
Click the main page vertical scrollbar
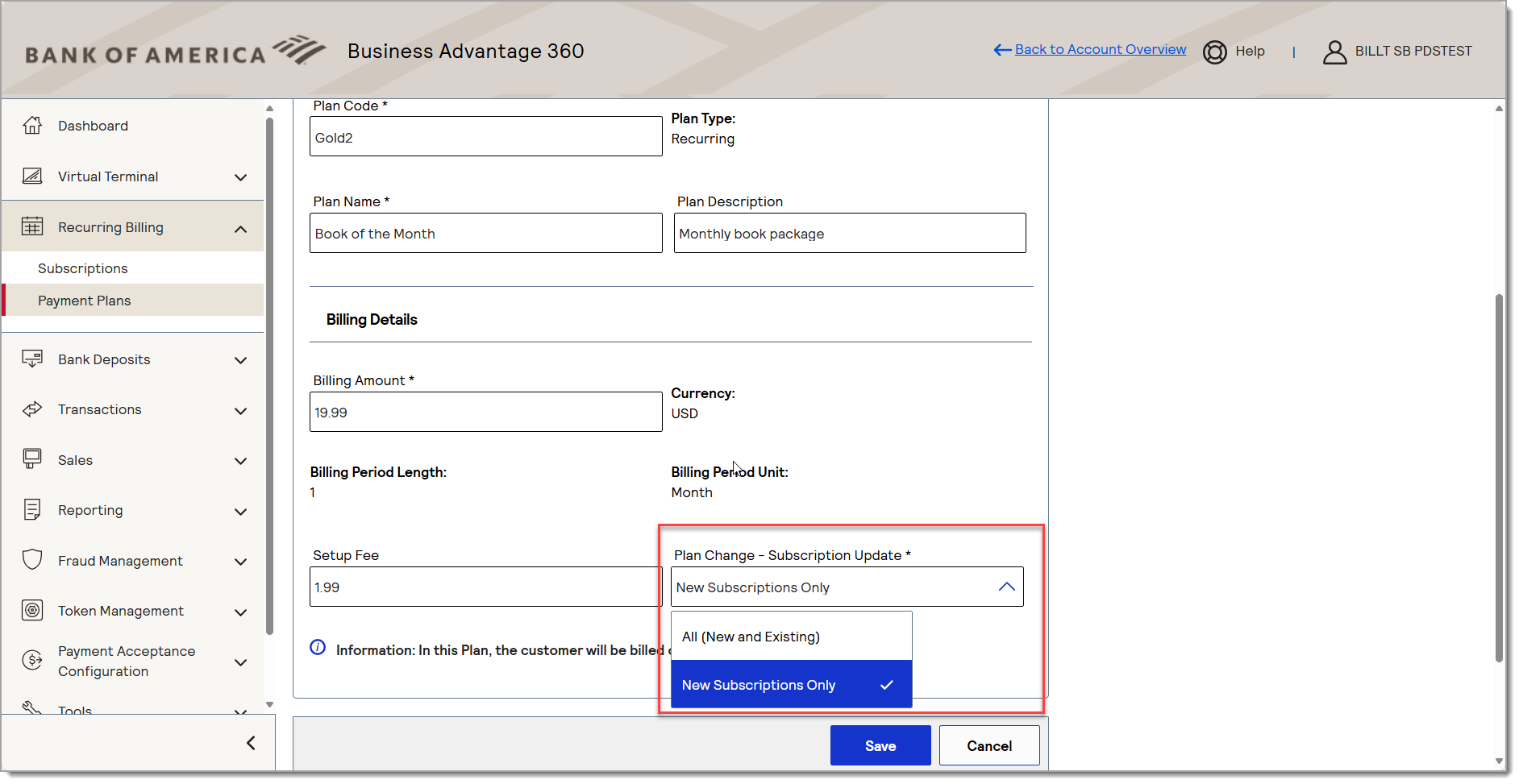1499,478
